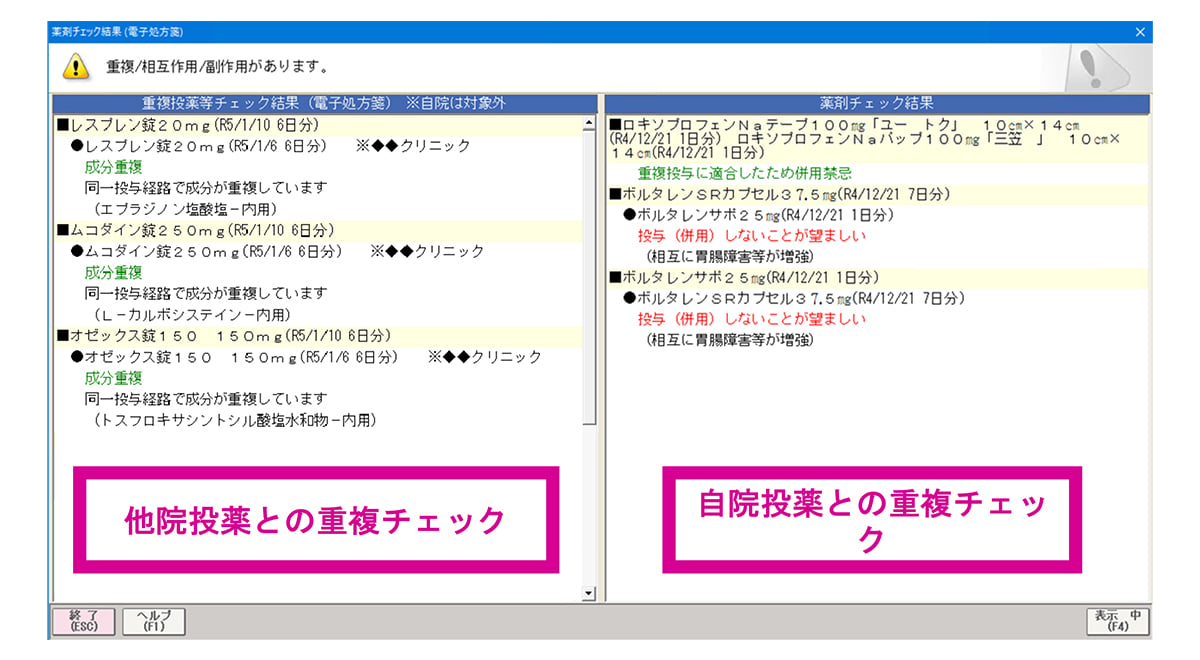Click the 重複投薬等チェック結果 left panel header
1200x660 pixels.
click(323, 103)
